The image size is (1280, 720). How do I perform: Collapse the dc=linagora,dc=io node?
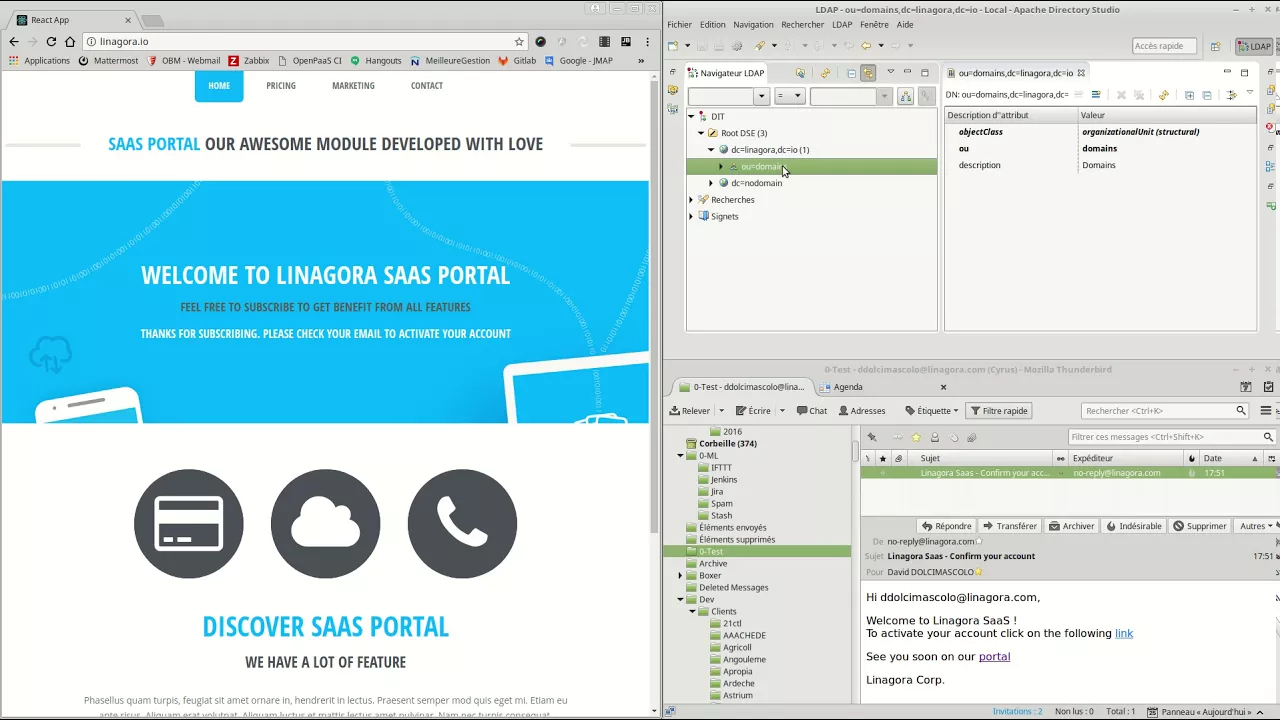[x=711, y=150]
